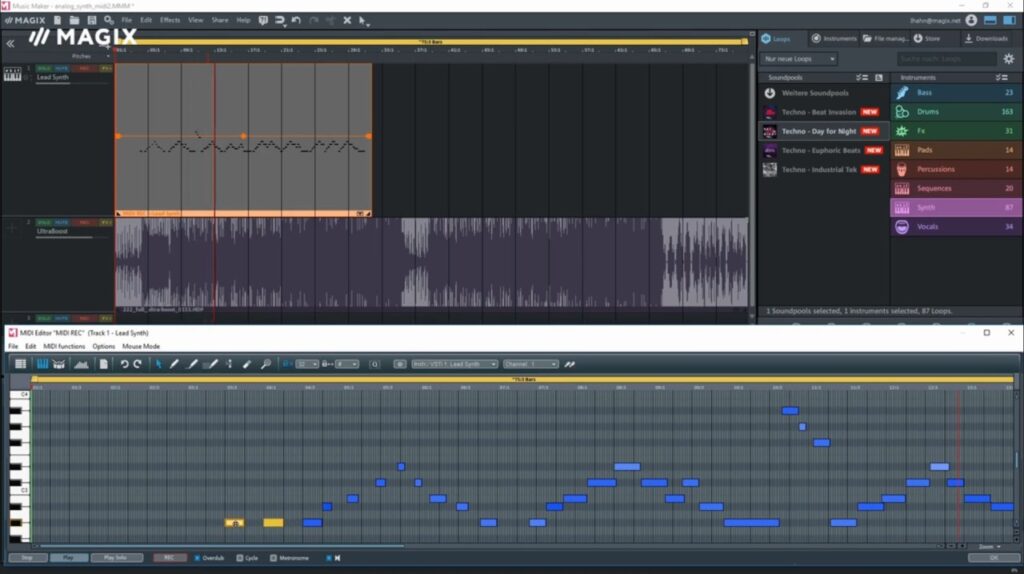Open the MIDI functions menu
Screen dimensions: 1024x574
coord(64,346)
